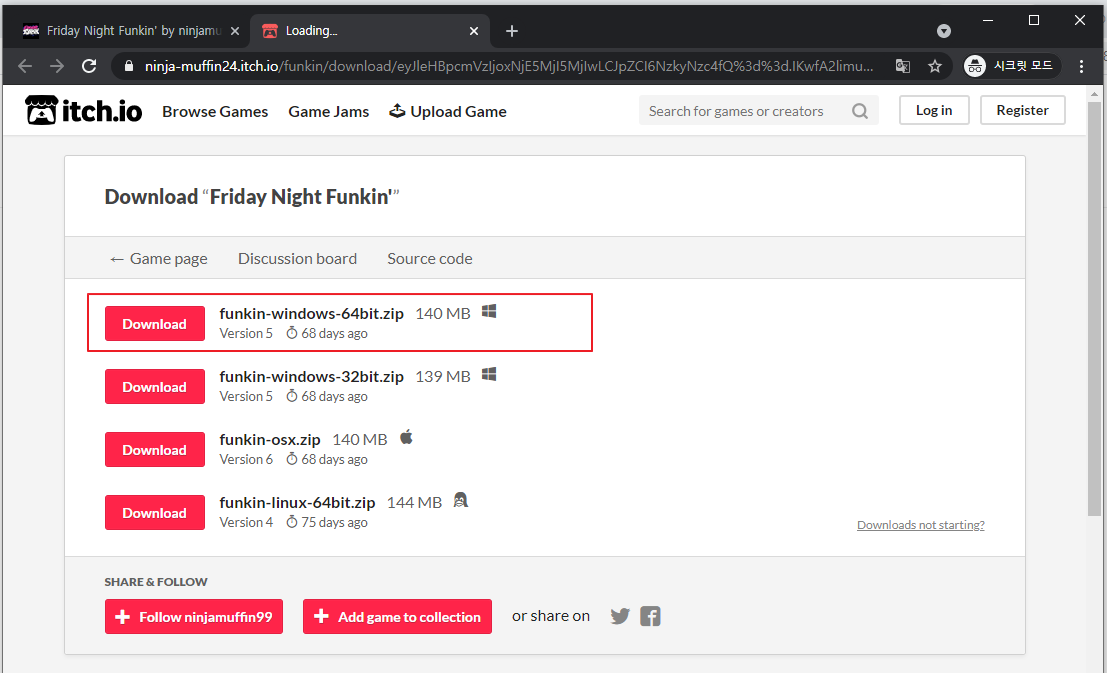Open Chrome three-dot menu
The width and height of the screenshot is (1107, 673).
pyautogui.click(x=1082, y=66)
